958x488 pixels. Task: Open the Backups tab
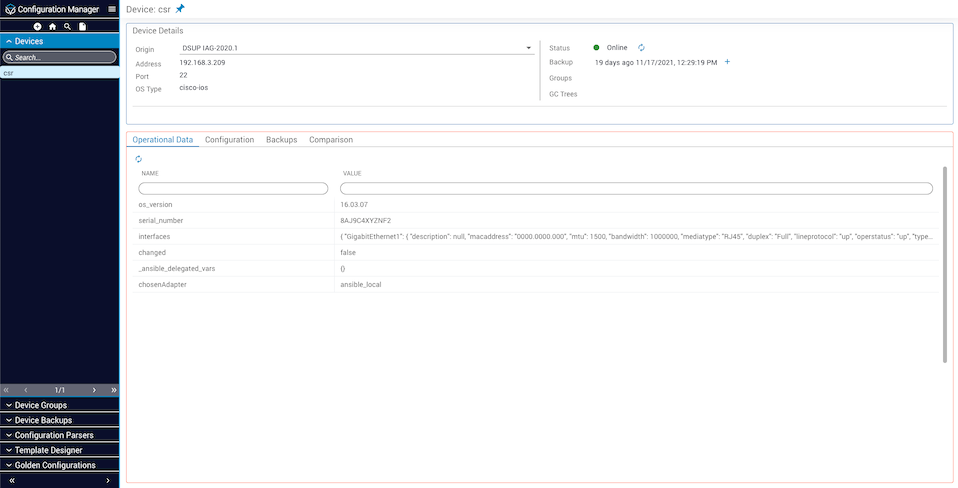click(x=281, y=140)
